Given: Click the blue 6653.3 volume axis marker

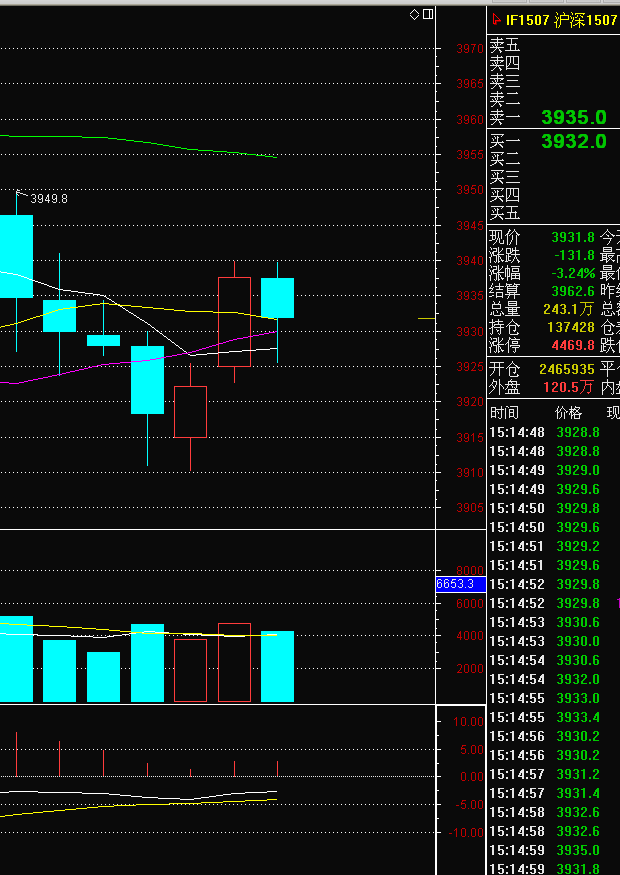Looking at the screenshot, I should coord(460,584).
